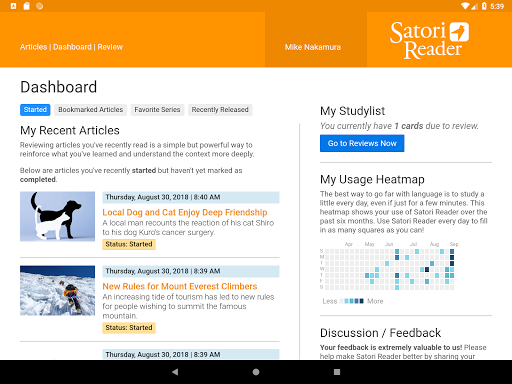Open New Rules for Mount Everest Climbers

(180, 286)
